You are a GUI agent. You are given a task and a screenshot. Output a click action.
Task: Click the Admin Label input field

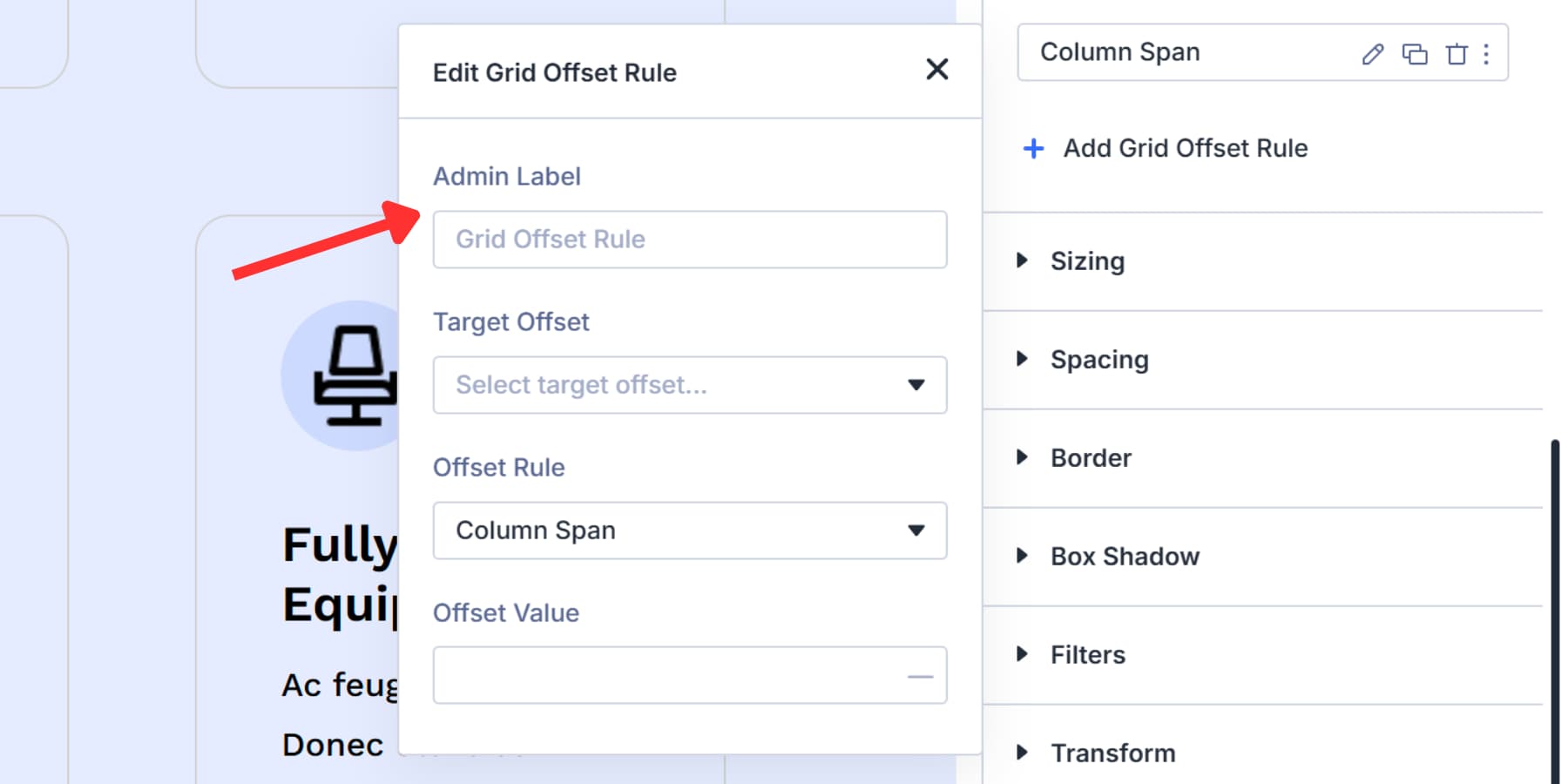[x=689, y=240]
